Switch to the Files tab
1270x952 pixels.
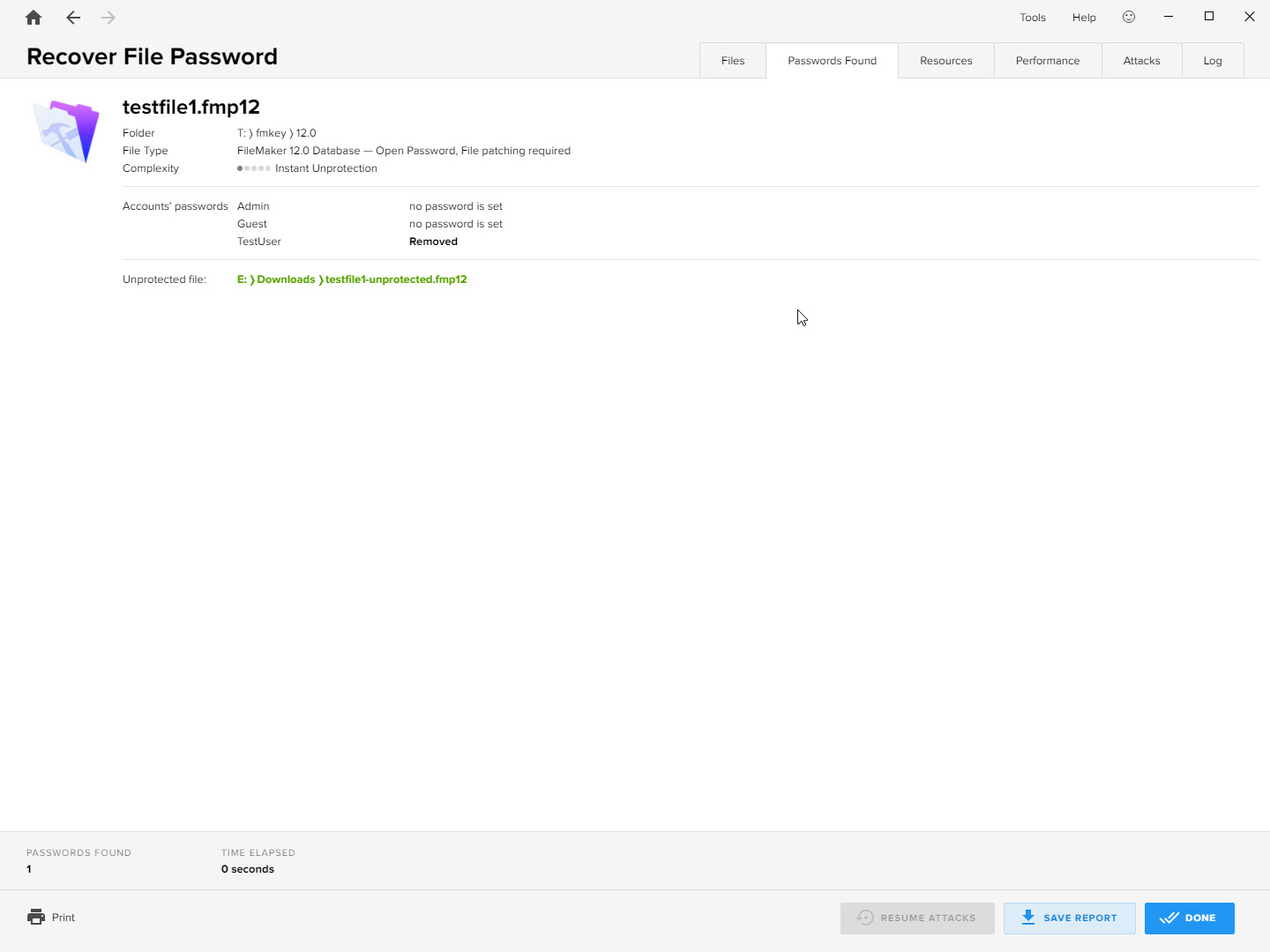(x=733, y=61)
